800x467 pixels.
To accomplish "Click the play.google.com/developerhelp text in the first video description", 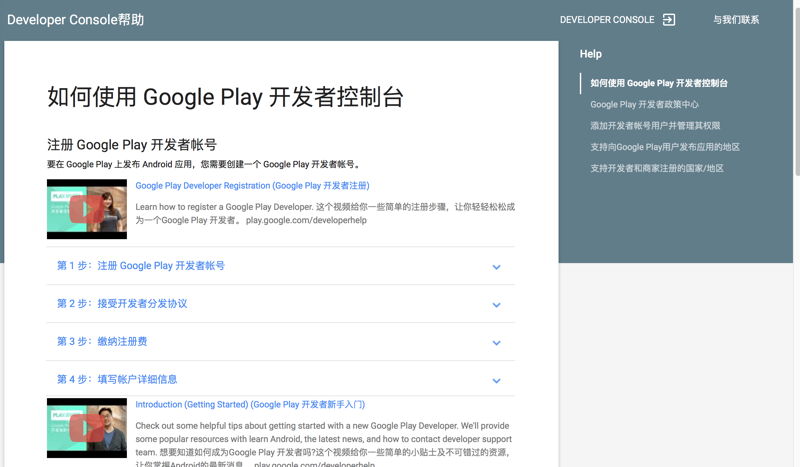I will point(306,220).
